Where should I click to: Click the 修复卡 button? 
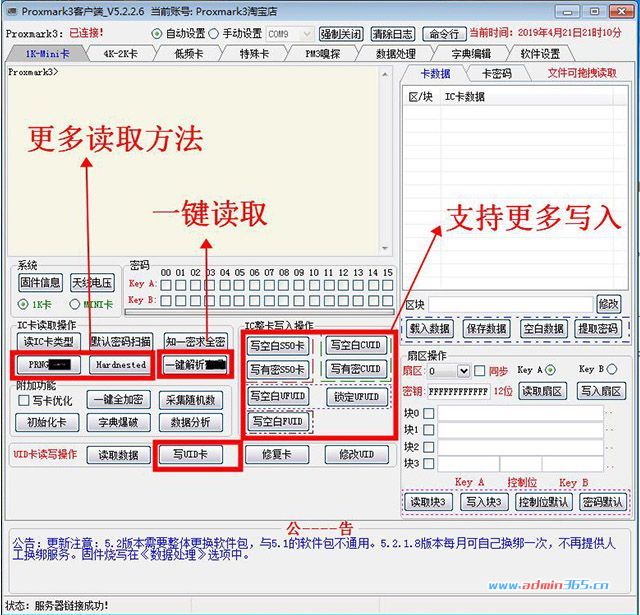pyautogui.click(x=277, y=454)
